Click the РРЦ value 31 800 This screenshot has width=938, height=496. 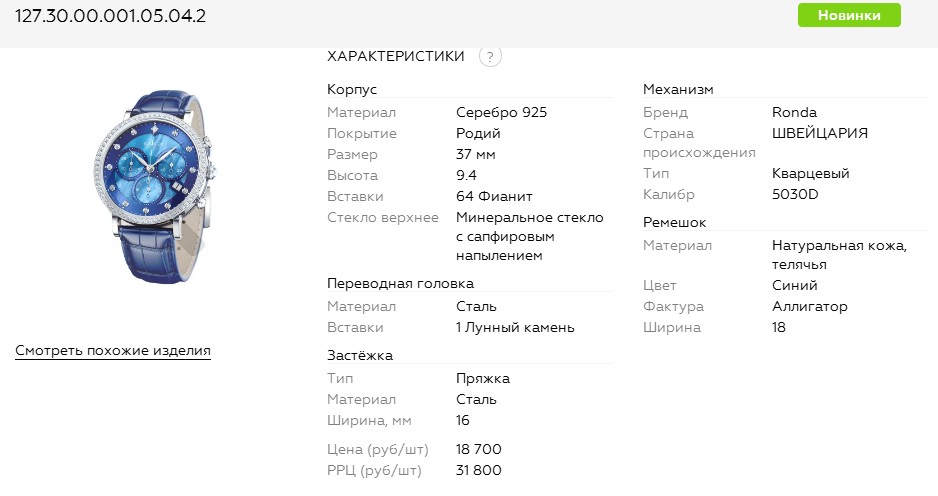coord(479,470)
